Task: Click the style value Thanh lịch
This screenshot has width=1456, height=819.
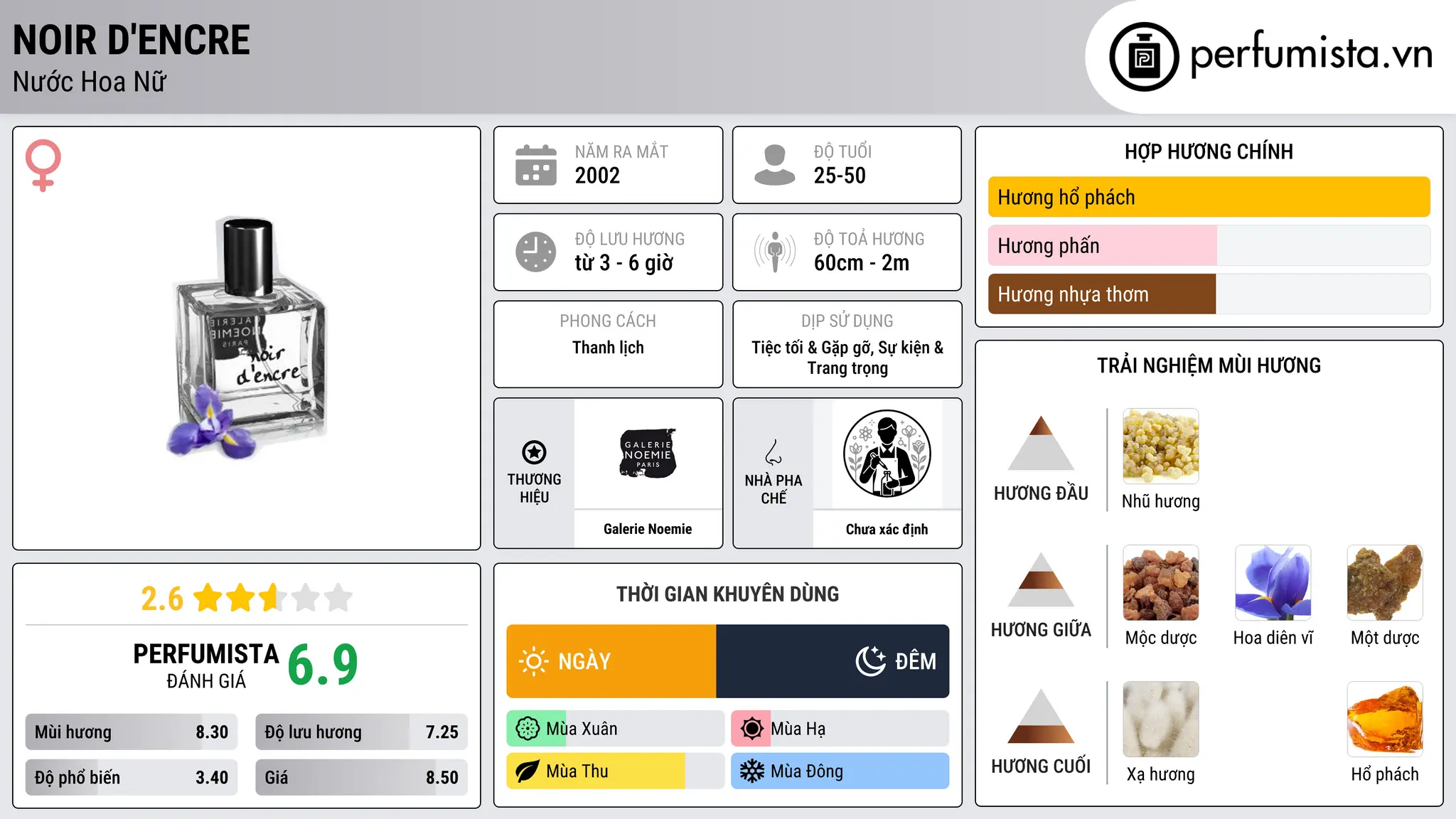Action: (x=608, y=348)
